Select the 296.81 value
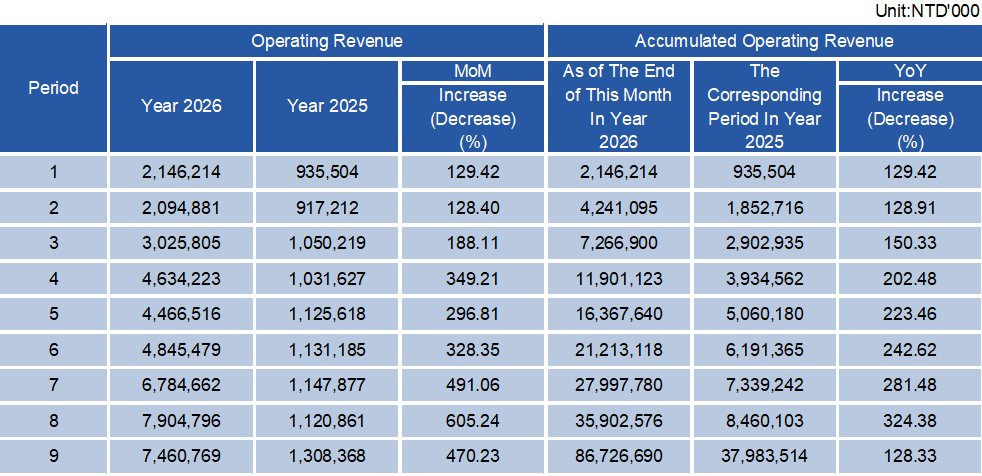Viewport: 982px width, 476px height. pyautogui.click(x=473, y=314)
